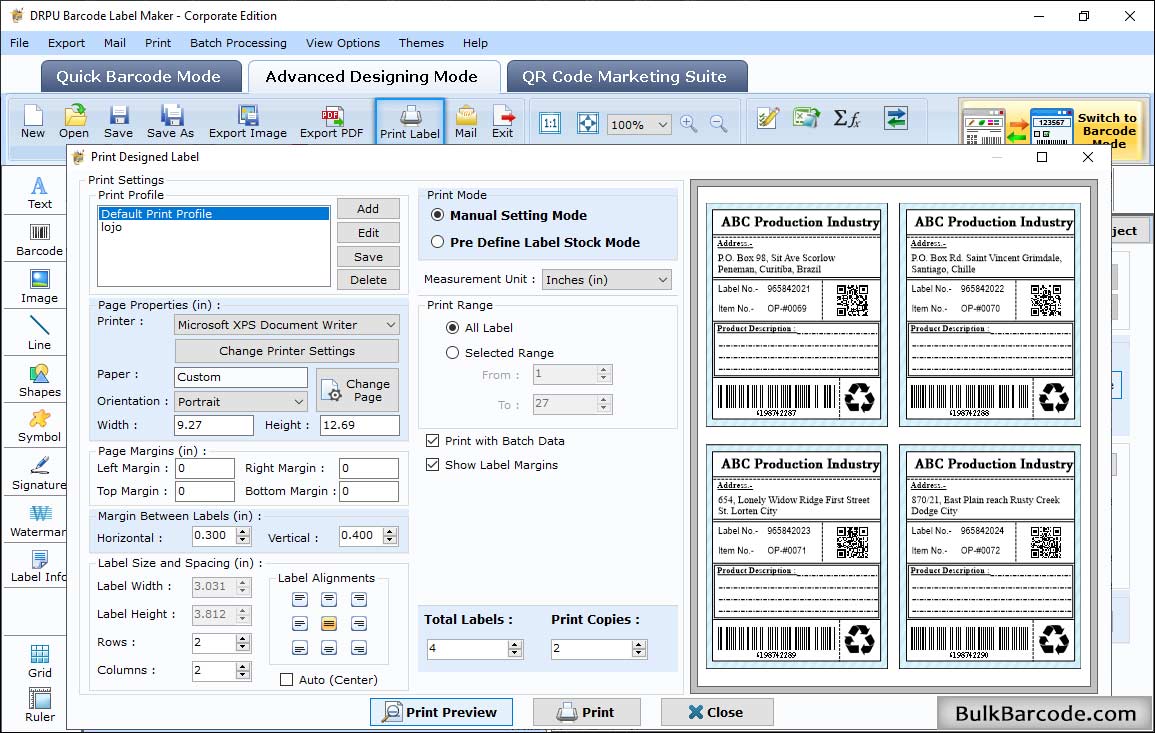Screen dimensions: 1155x733
Task: Adjust the Horizontal margin spinner arrows
Action: coord(243,536)
